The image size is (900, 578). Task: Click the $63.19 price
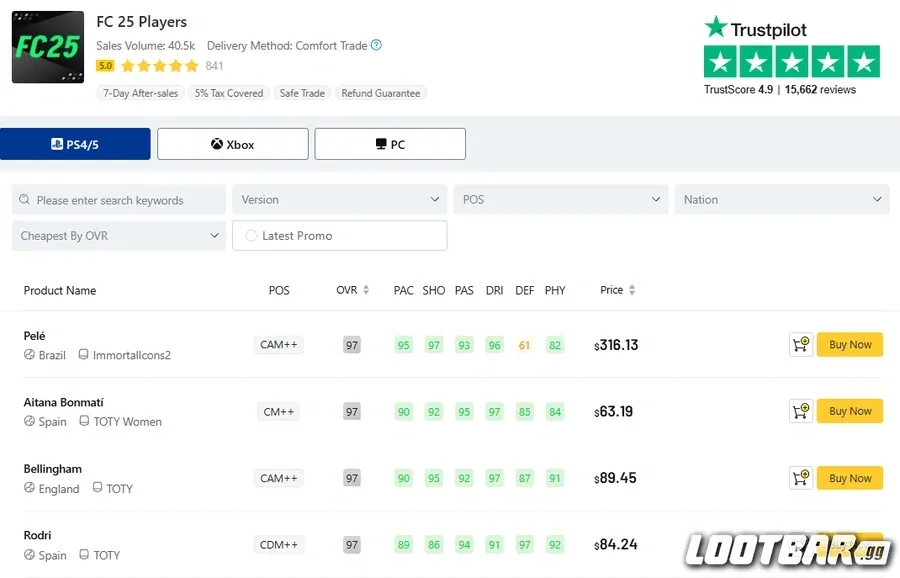[x=613, y=412]
